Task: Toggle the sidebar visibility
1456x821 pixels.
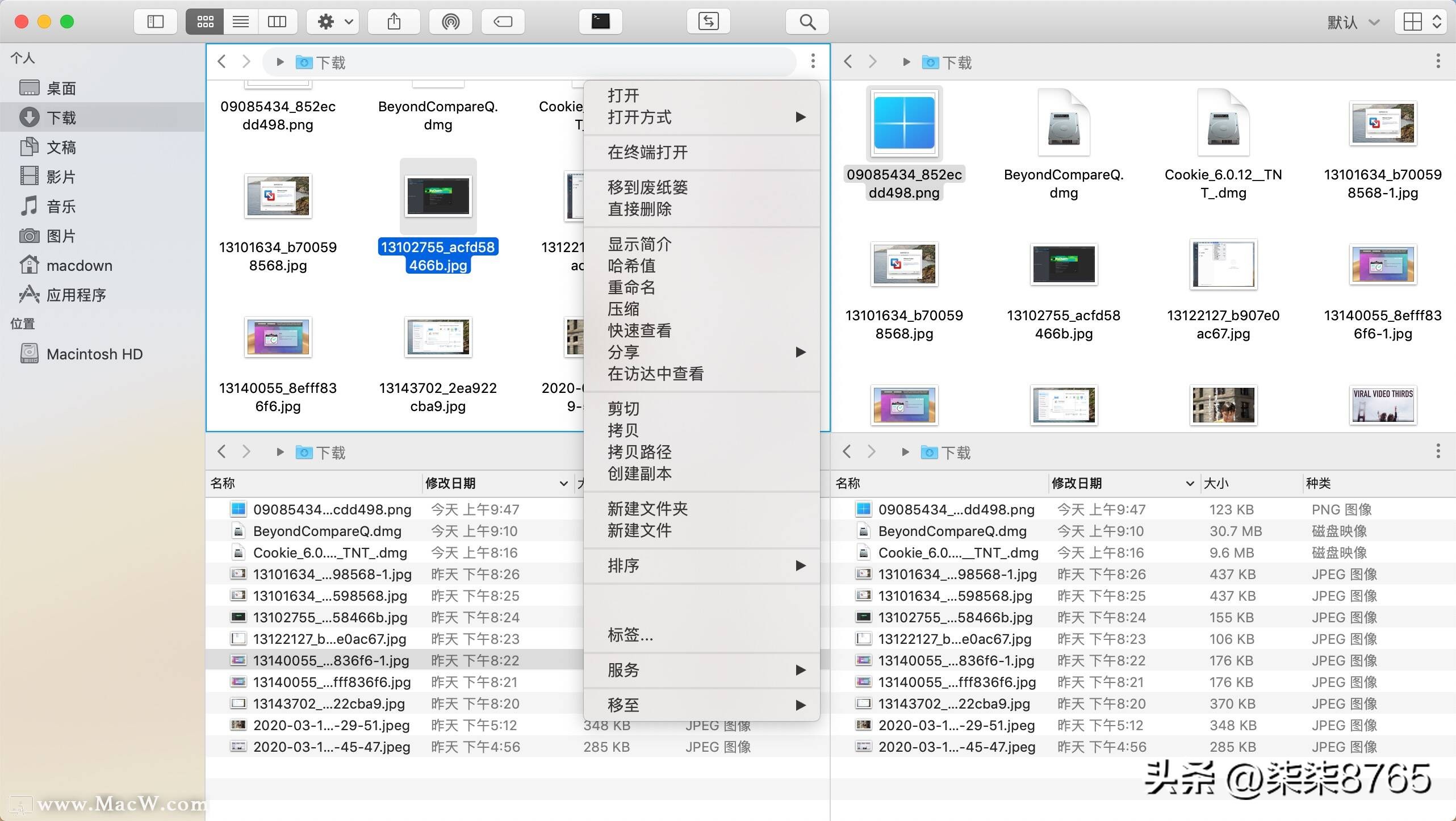Action: [x=155, y=22]
